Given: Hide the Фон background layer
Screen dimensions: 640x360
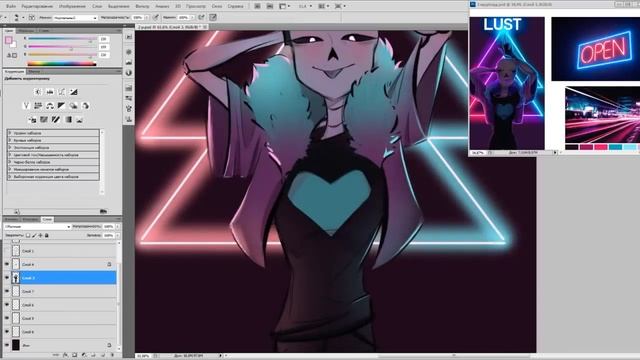Looking at the screenshot, I should pyautogui.click(x=7, y=345).
